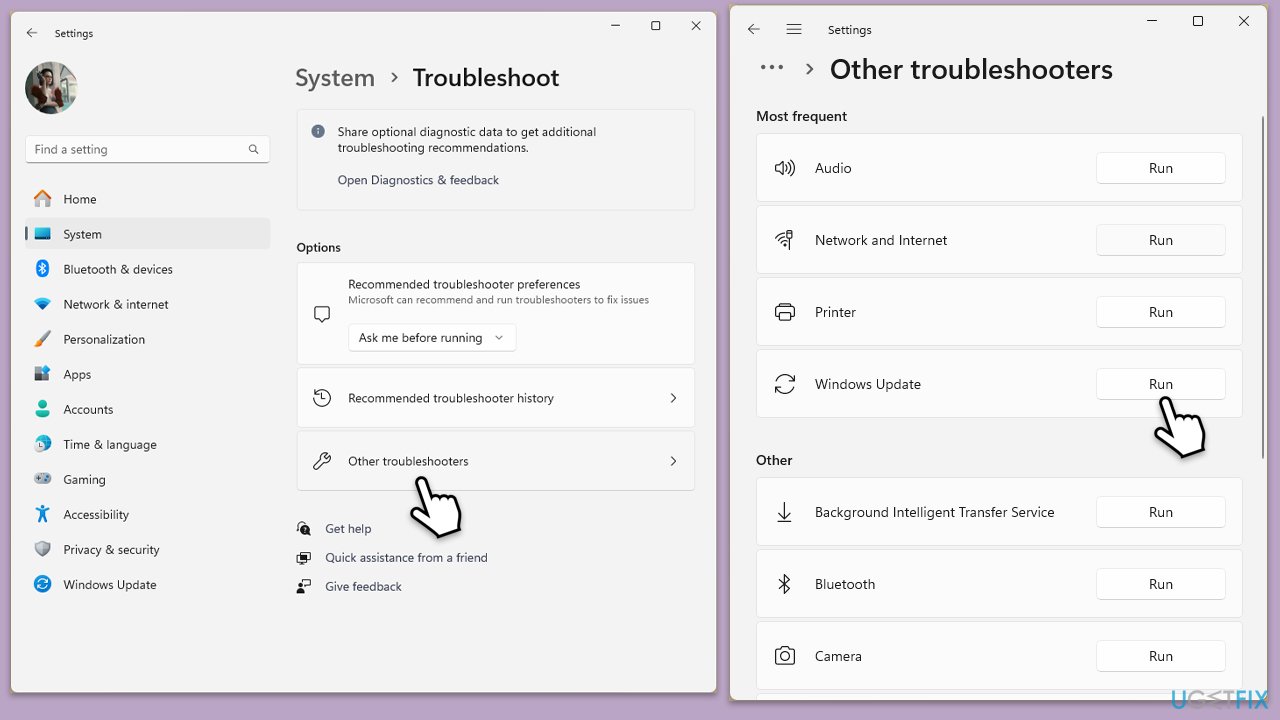Click Quick assistance from a friend
The image size is (1280, 720).
(x=406, y=558)
